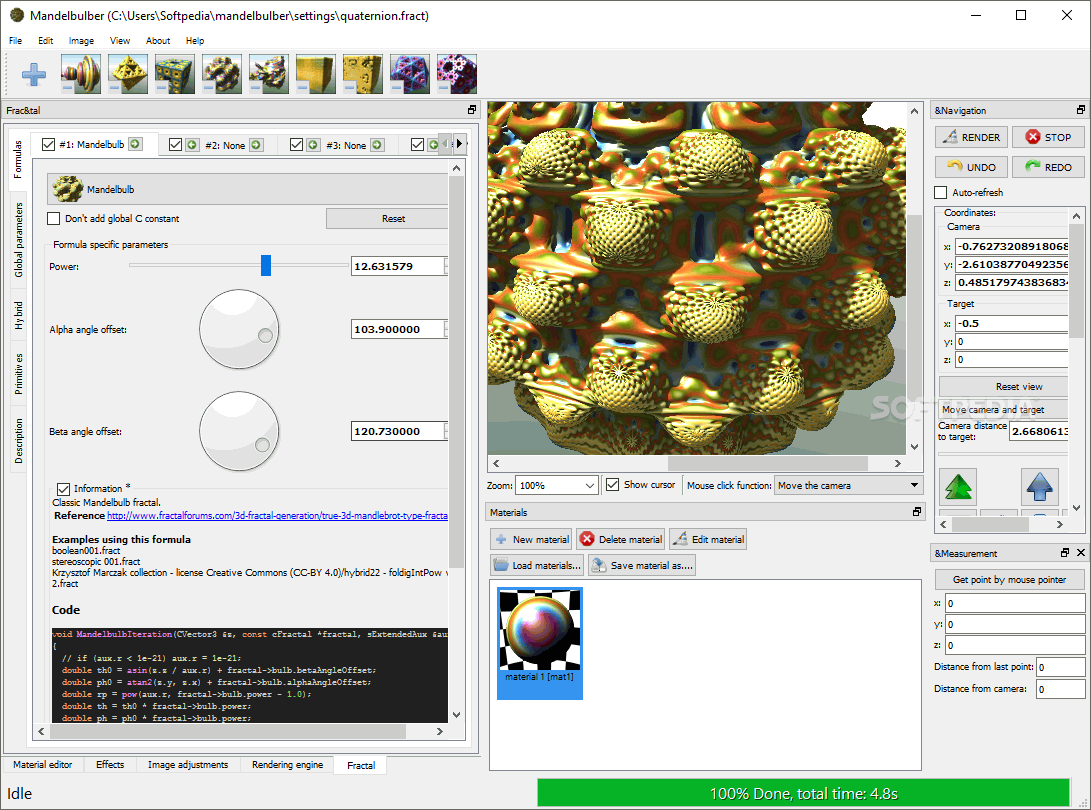
Task: Click the Reset view button
Action: (1003, 386)
